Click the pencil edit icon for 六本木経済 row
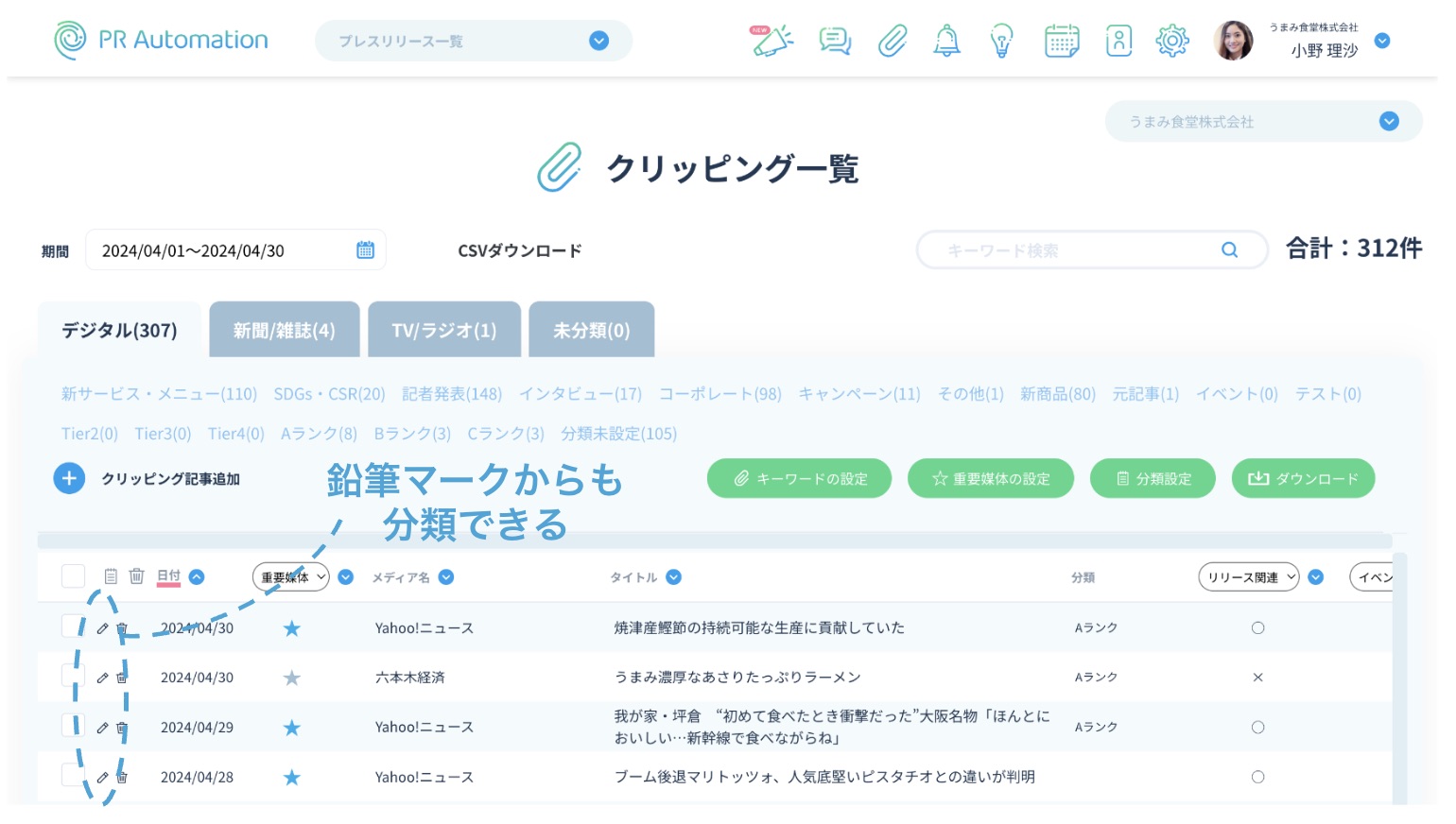This screenshot has width=1456, height=824. (103, 678)
